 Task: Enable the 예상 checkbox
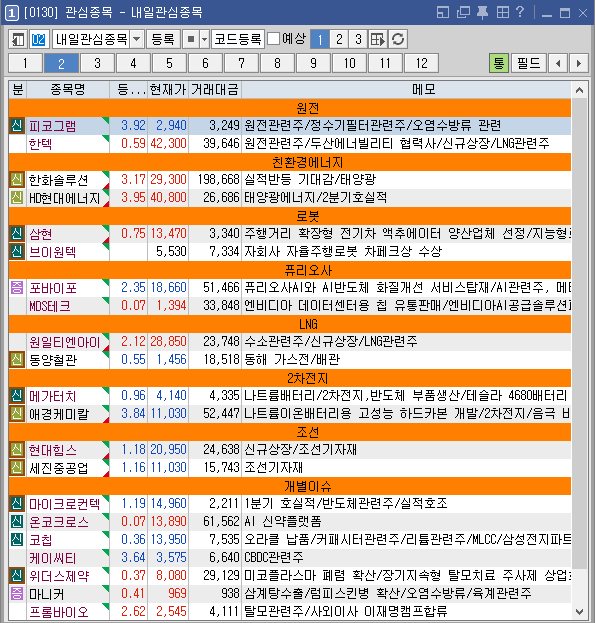pyautogui.click(x=273, y=39)
